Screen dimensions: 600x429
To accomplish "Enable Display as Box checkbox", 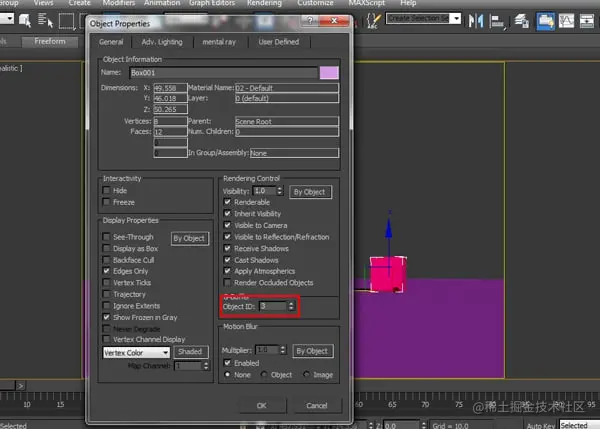I will pos(106,248).
